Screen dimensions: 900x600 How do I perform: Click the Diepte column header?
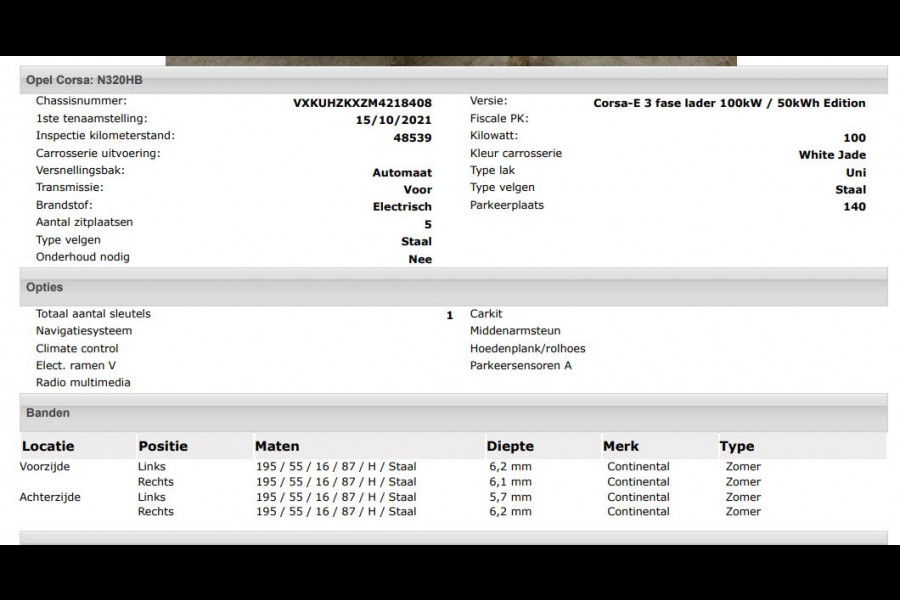coord(510,446)
